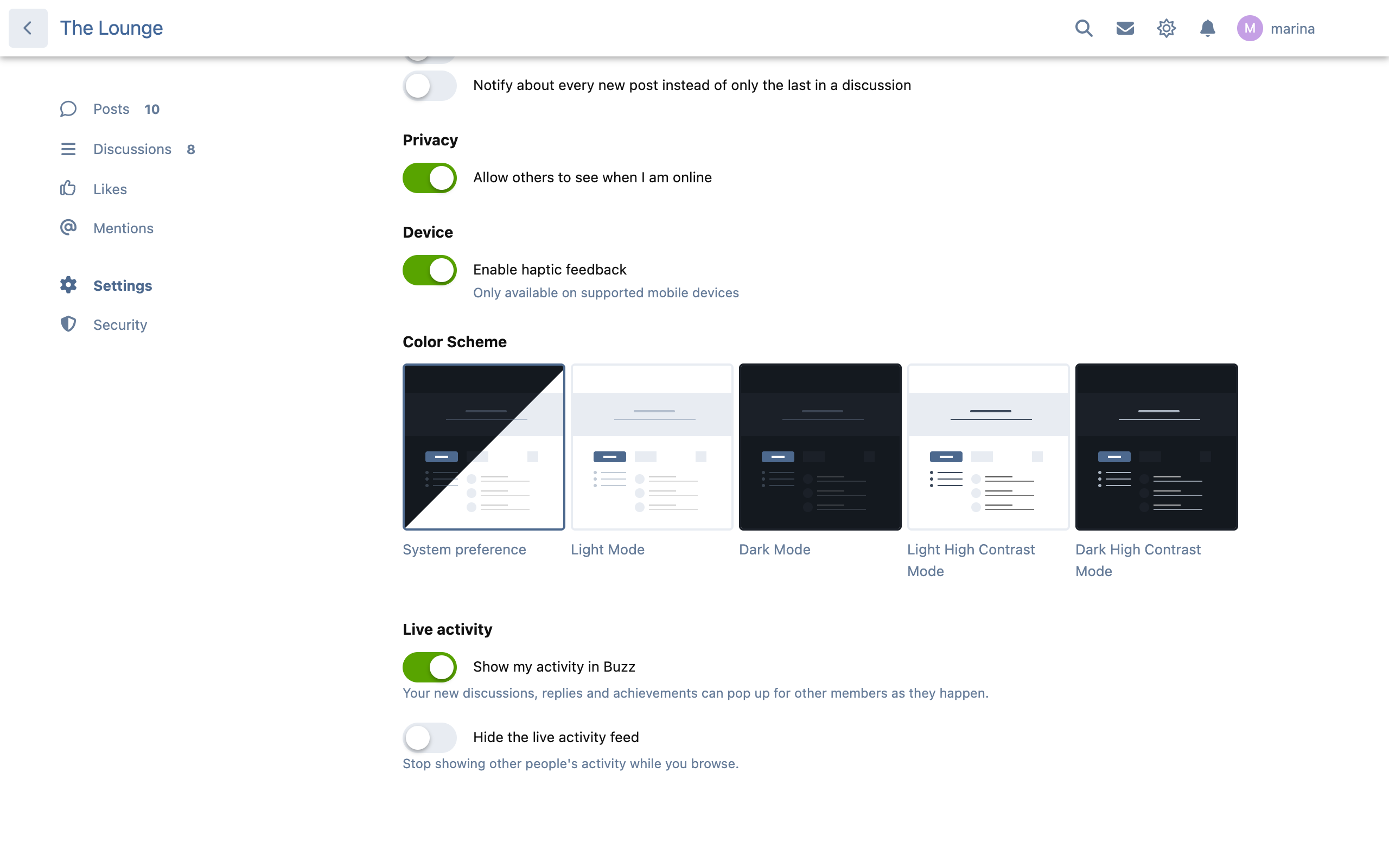Screen dimensions: 1389x868
Task: Select Dark High Contrast Mode thumbnail
Action: (x=1157, y=446)
